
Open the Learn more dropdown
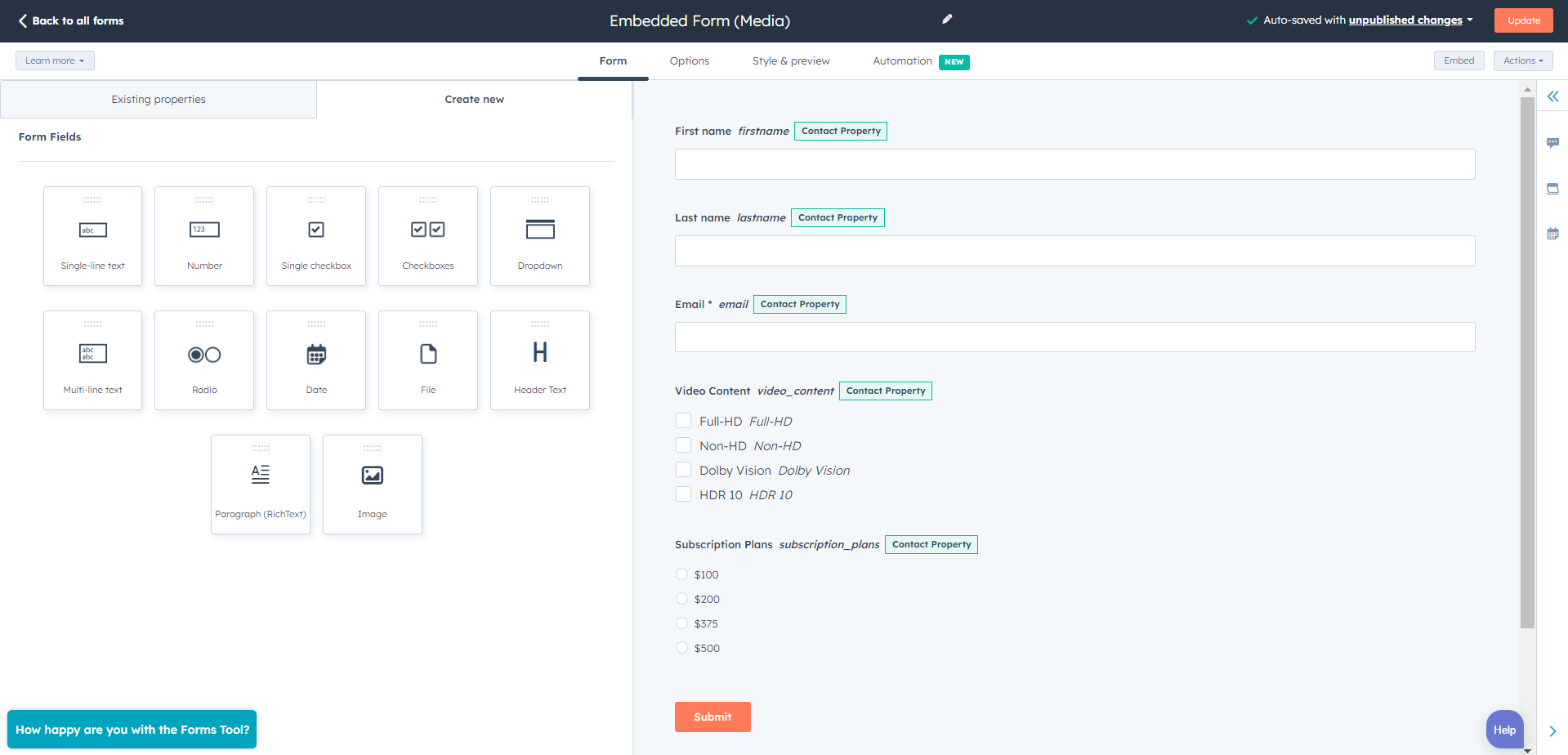click(55, 60)
